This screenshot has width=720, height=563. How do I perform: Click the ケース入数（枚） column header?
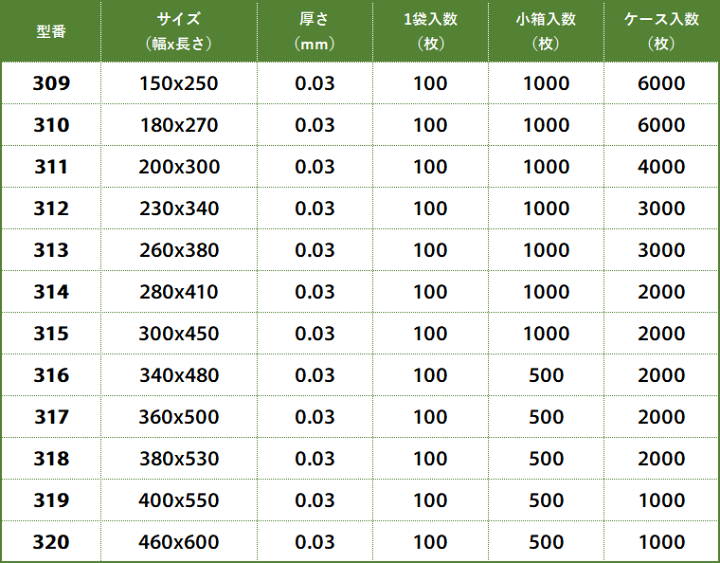(x=661, y=31)
